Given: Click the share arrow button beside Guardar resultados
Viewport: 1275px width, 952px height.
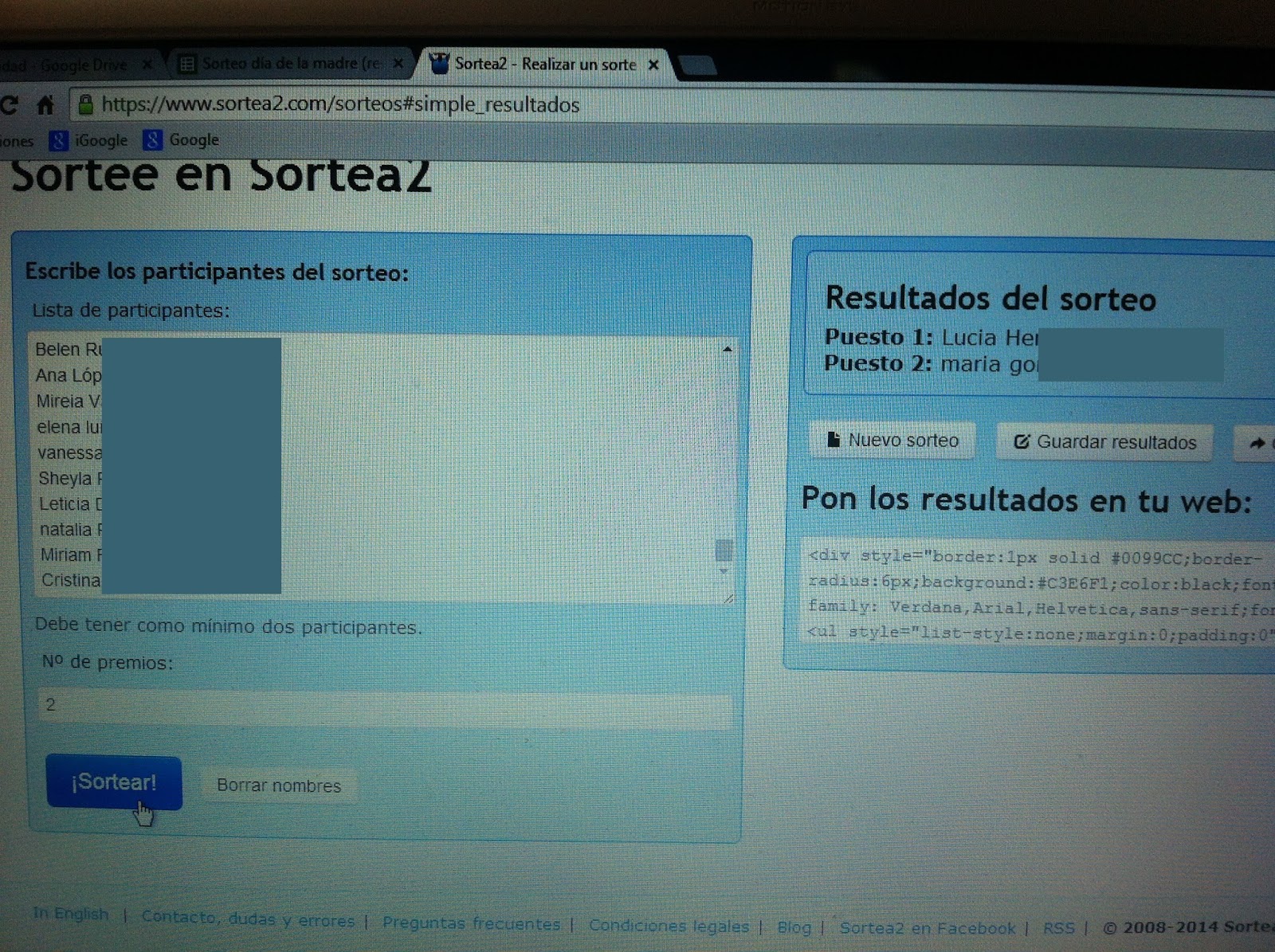Looking at the screenshot, I should tap(1255, 444).
